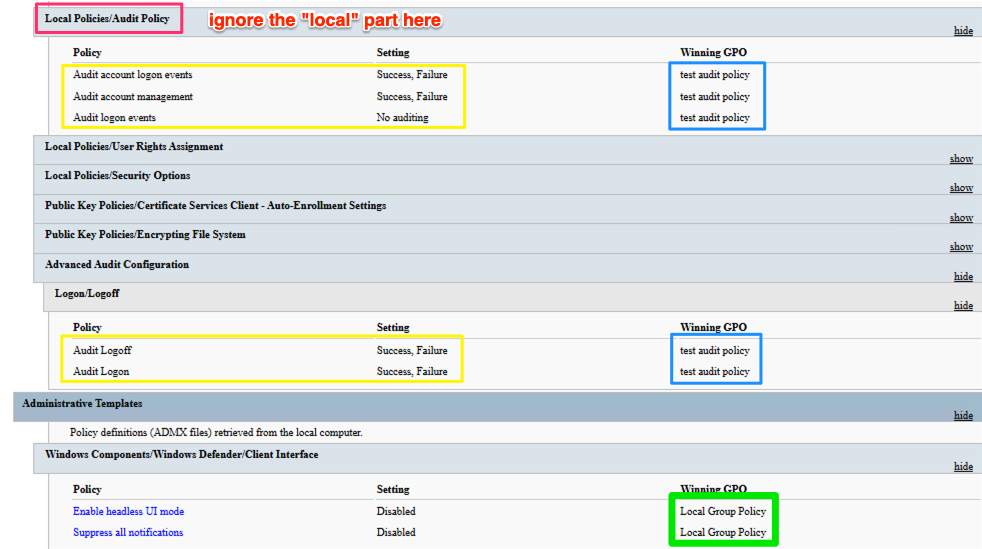Show the Local Policies/User Rights Assignment section
The width and height of the screenshot is (982, 549).
tap(961, 159)
